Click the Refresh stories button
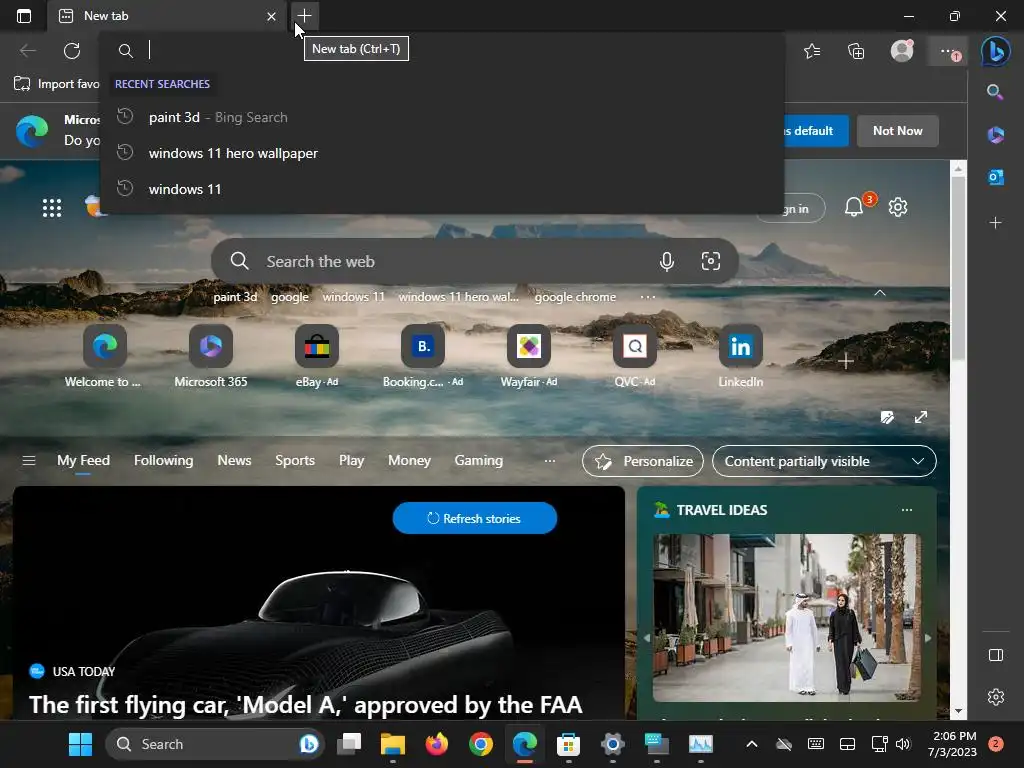The image size is (1024, 768). pos(475,518)
